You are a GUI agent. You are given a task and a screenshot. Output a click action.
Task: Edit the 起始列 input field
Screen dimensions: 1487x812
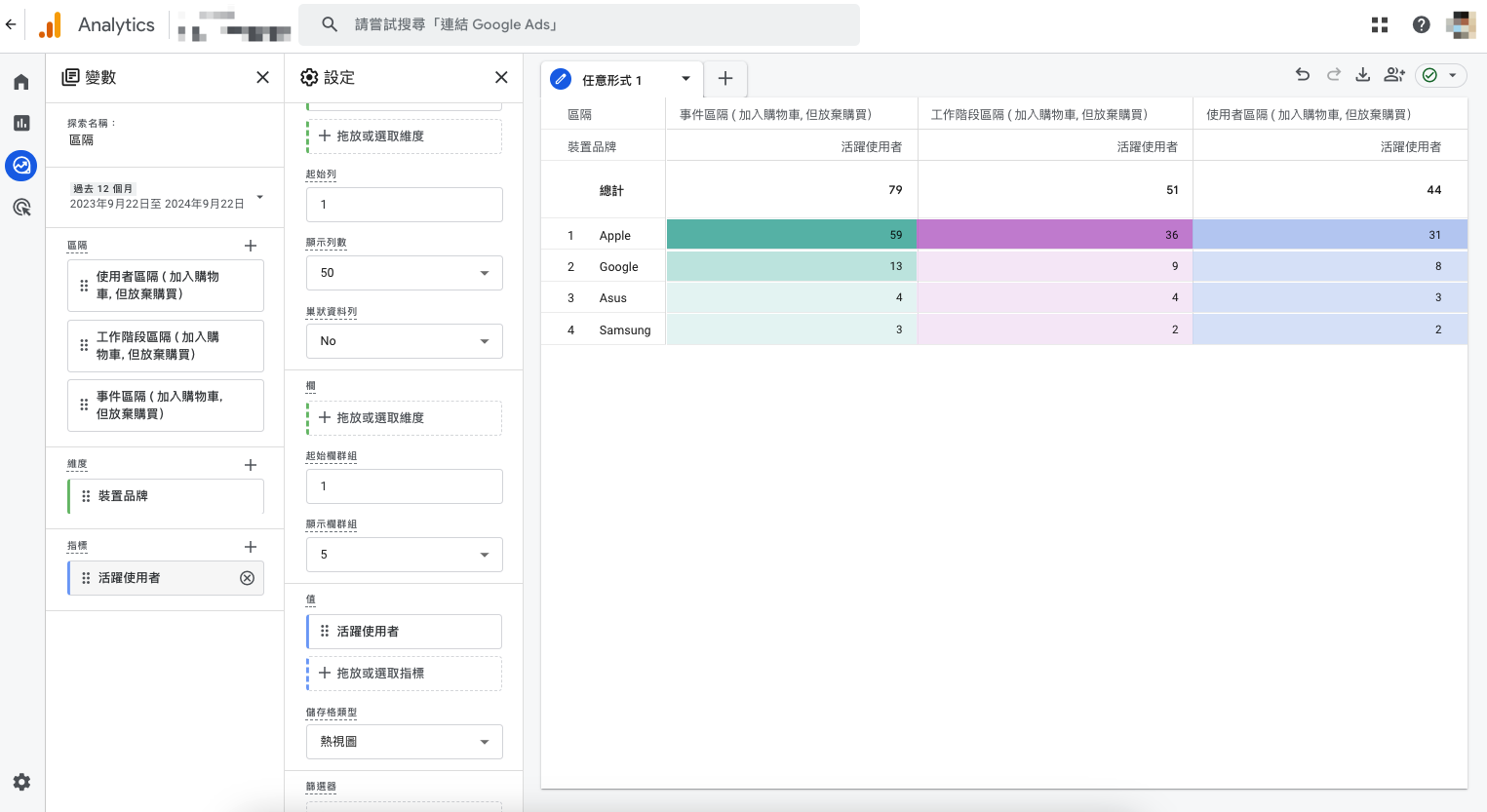(x=405, y=205)
